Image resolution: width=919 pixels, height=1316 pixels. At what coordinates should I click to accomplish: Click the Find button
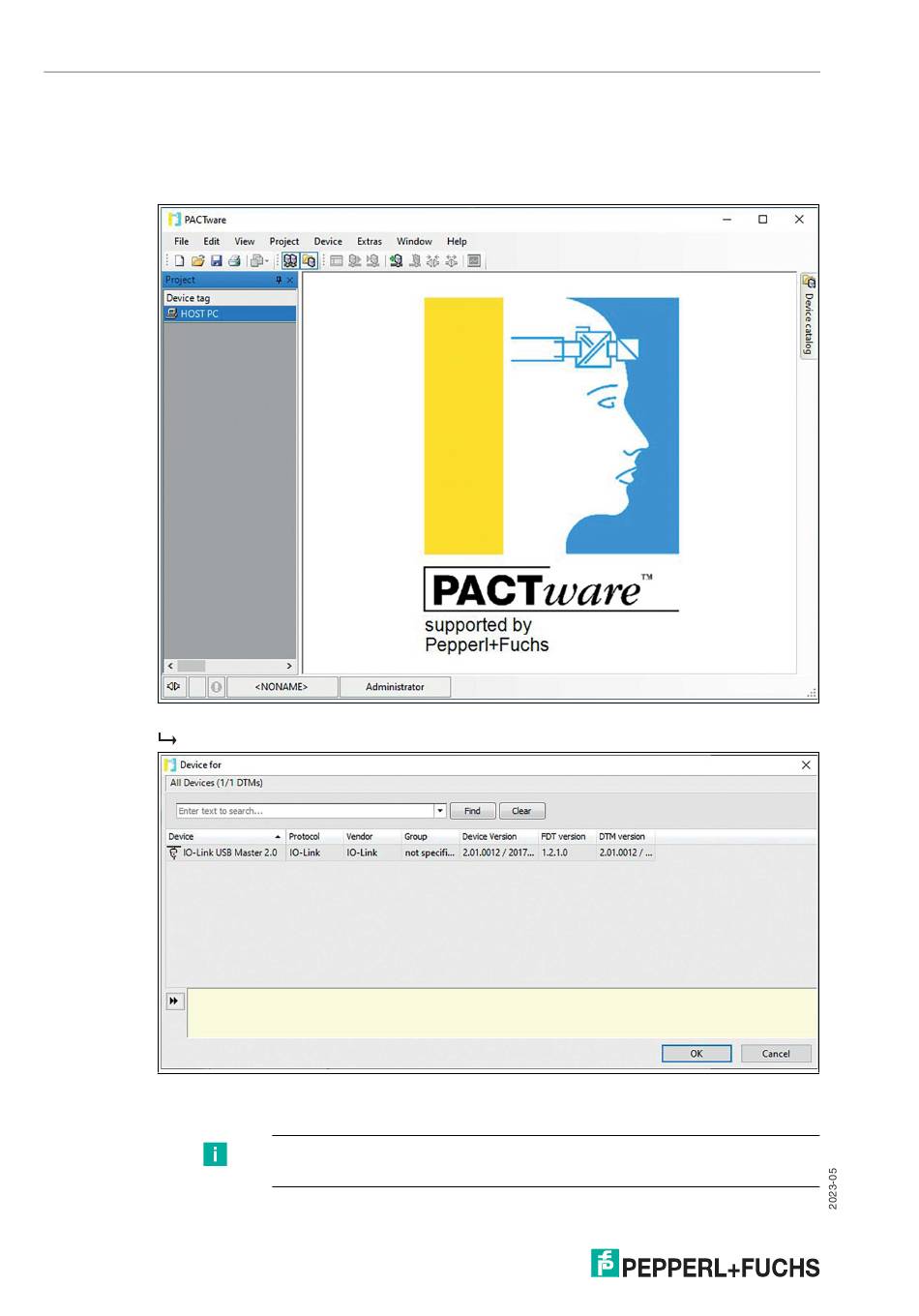(472, 811)
